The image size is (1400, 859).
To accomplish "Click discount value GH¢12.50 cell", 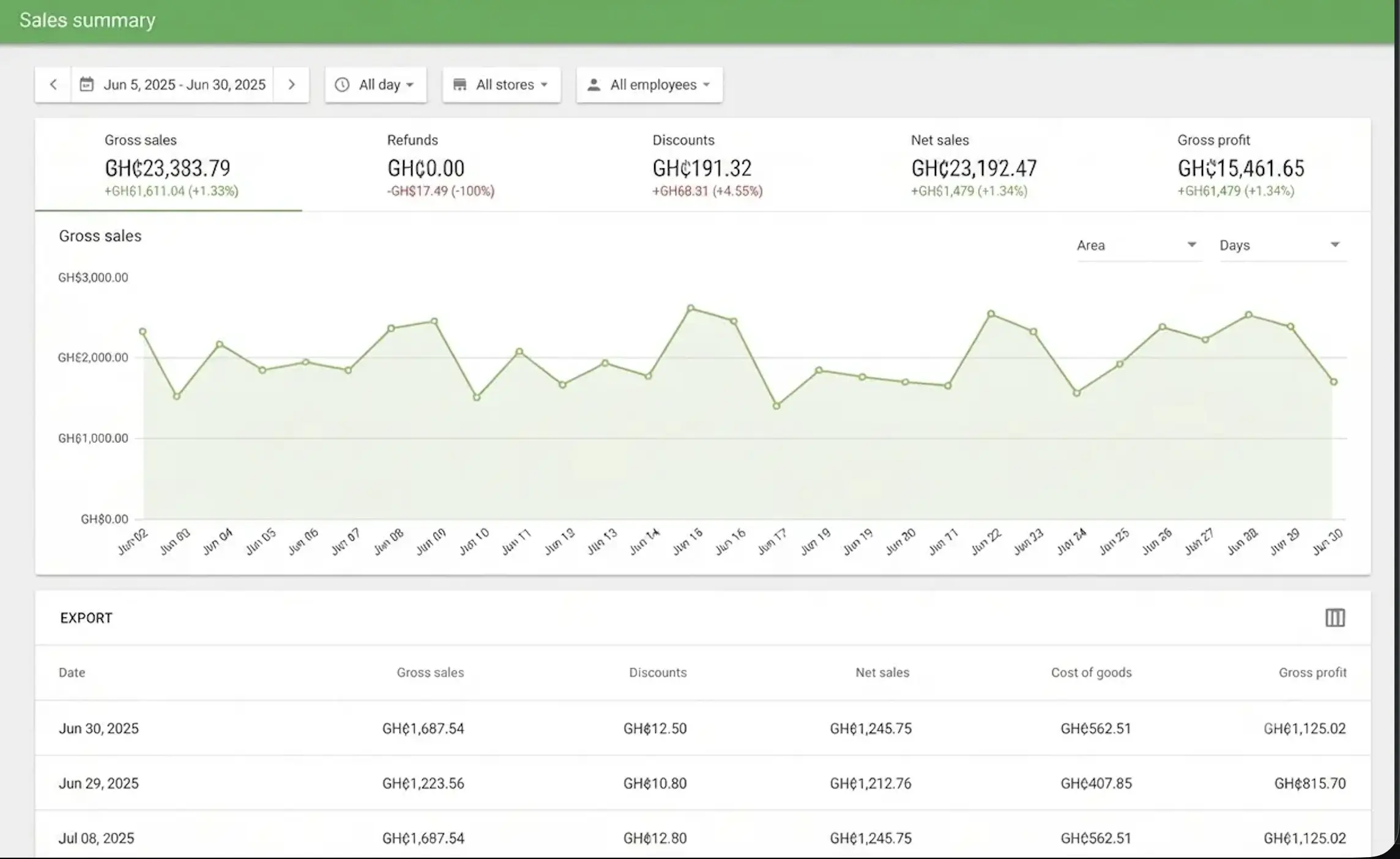I will 655,728.
